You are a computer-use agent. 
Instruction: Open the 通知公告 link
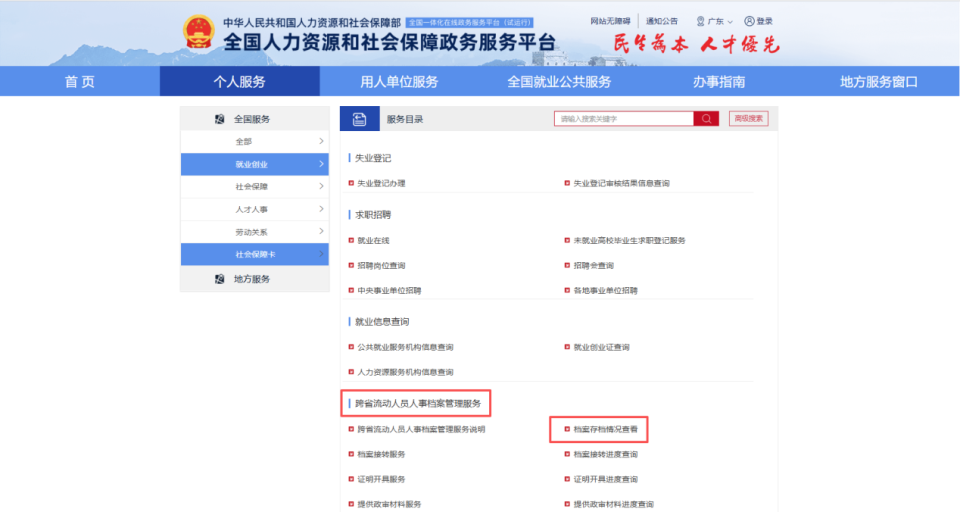pyautogui.click(x=662, y=21)
